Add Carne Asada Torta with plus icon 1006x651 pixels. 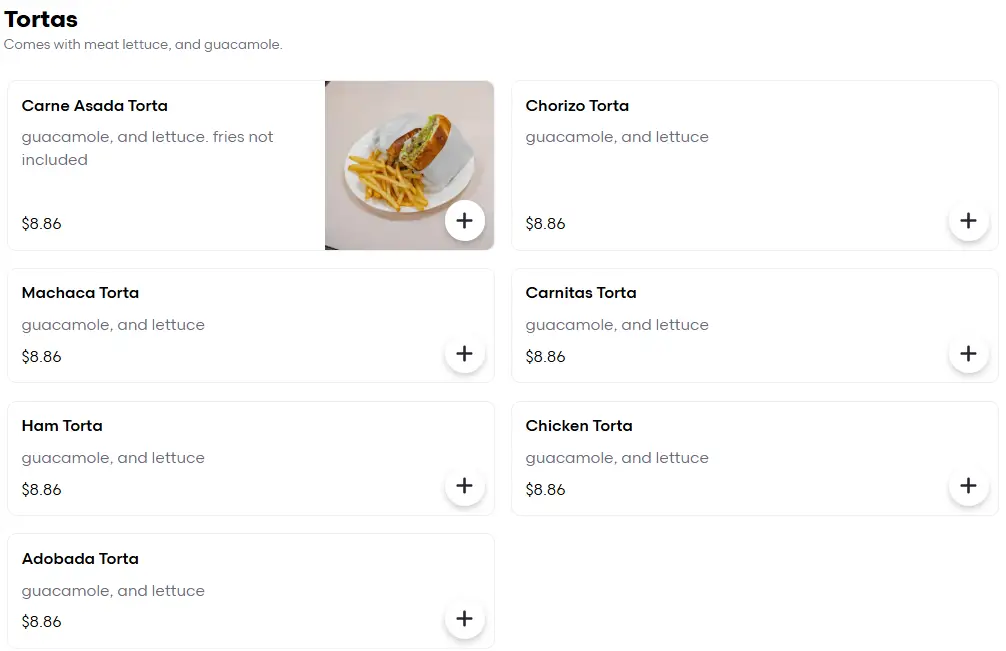(x=465, y=221)
